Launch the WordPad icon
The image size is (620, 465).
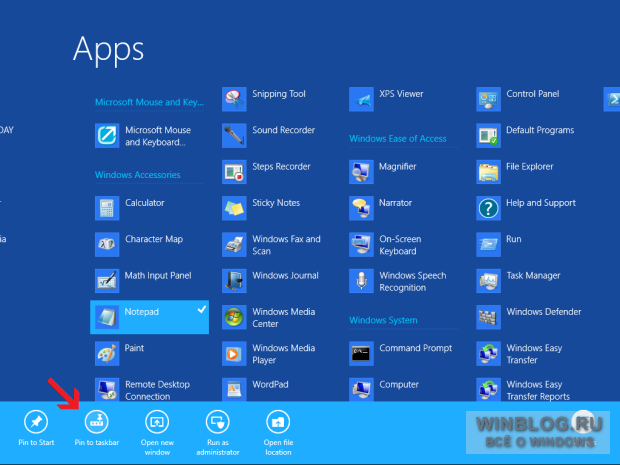(x=234, y=389)
